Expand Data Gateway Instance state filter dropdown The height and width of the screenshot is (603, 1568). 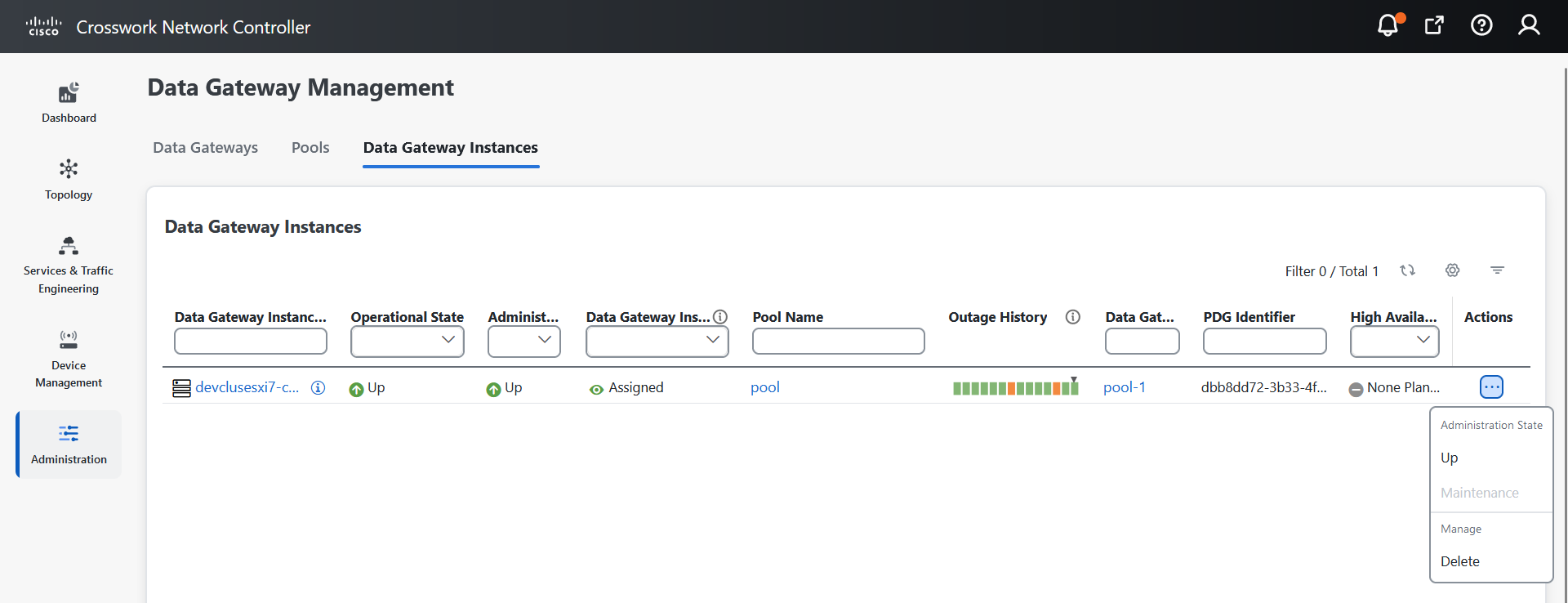click(657, 341)
